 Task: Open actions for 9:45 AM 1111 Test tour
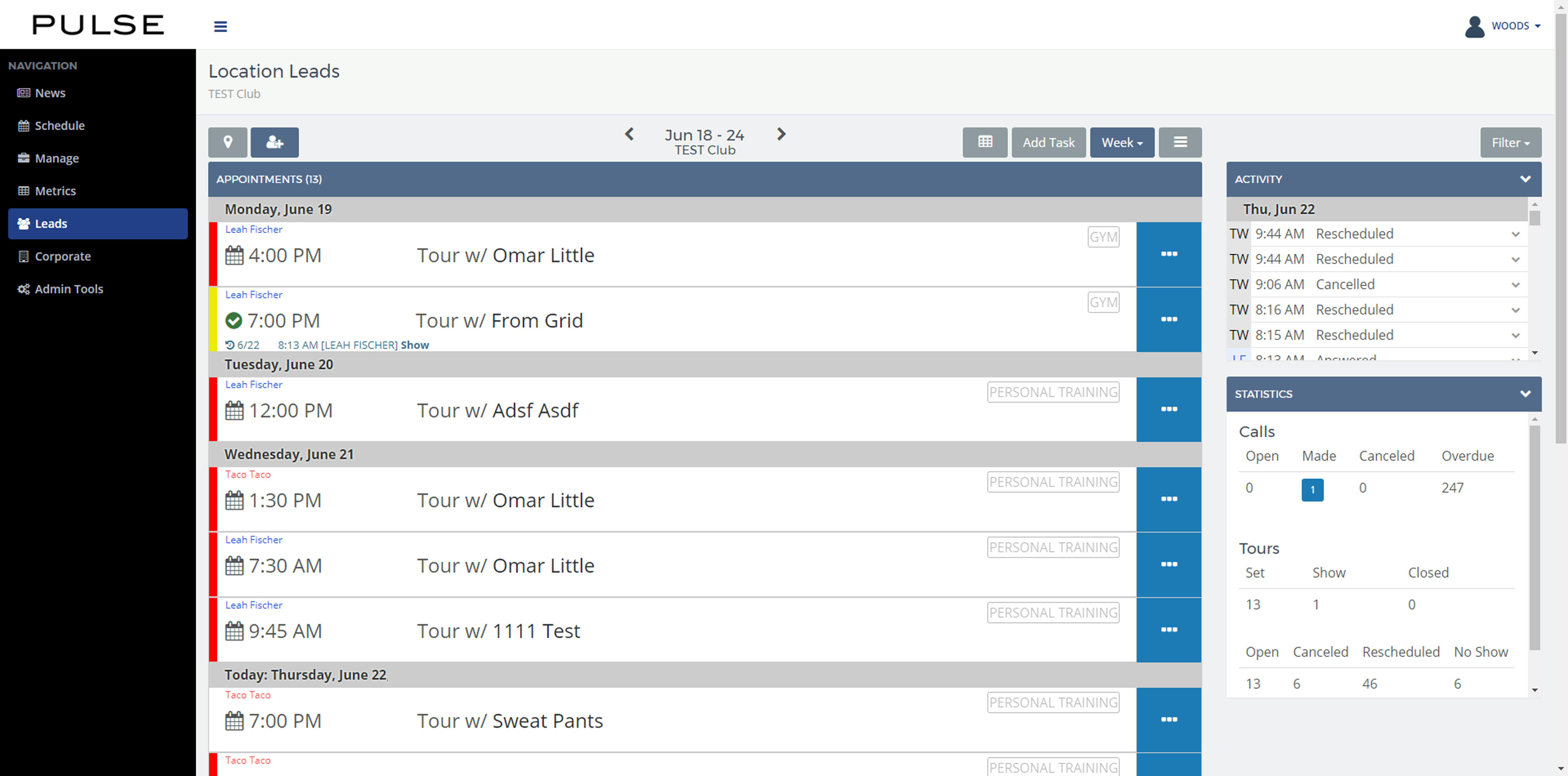click(x=1169, y=629)
